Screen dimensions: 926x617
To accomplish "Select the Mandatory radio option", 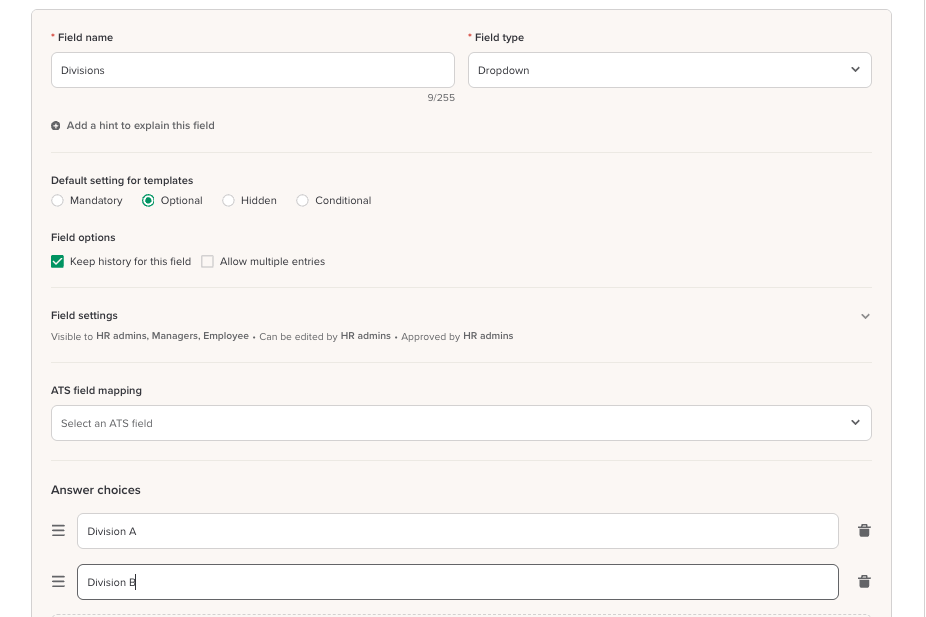I will tap(58, 201).
